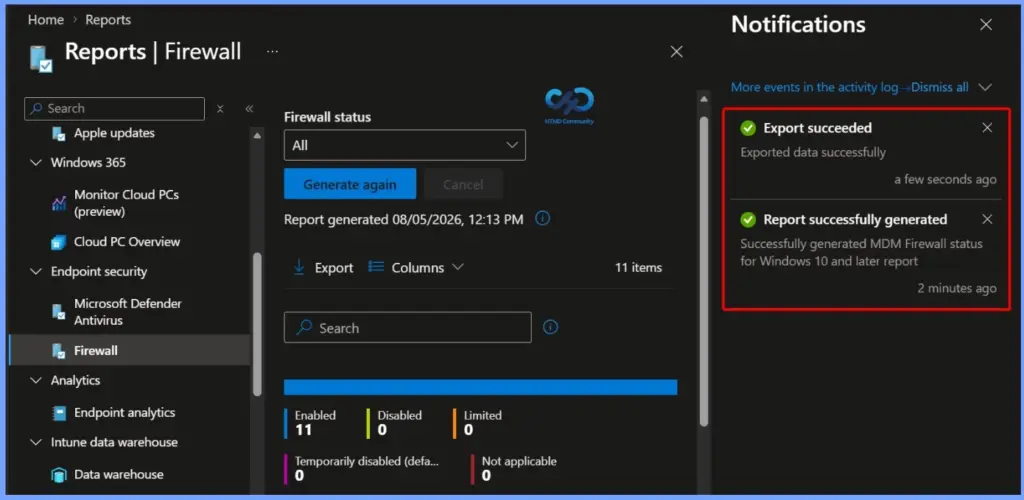Click the blue firewall status bar

click(x=480, y=387)
